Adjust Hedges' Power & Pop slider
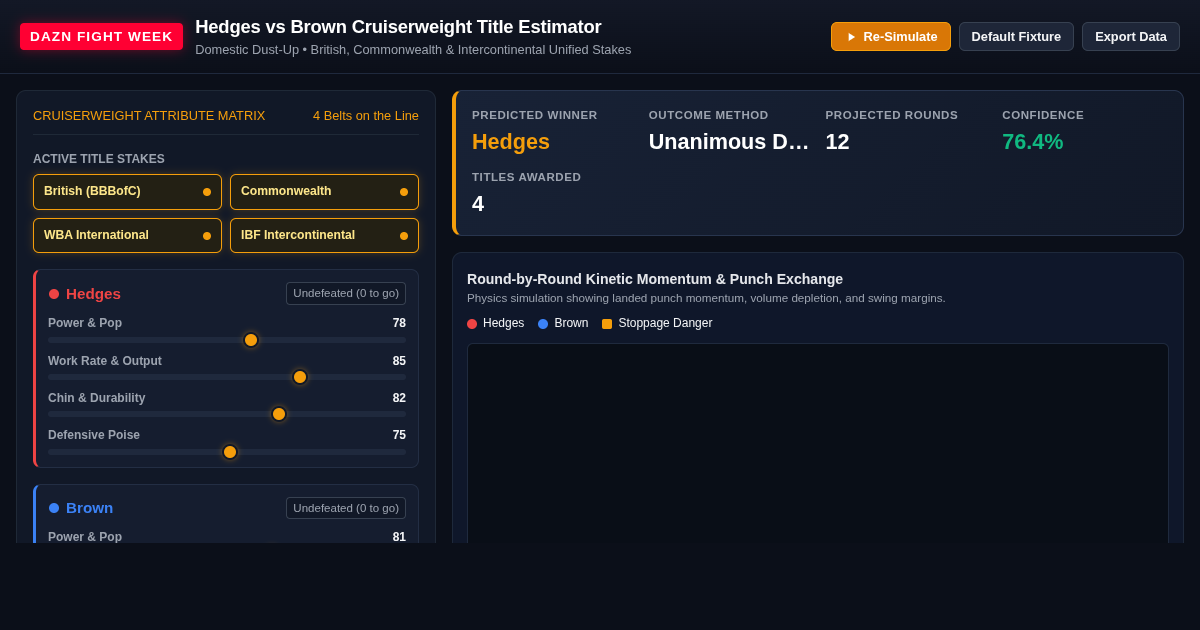The width and height of the screenshot is (1200, 630). (227, 340)
